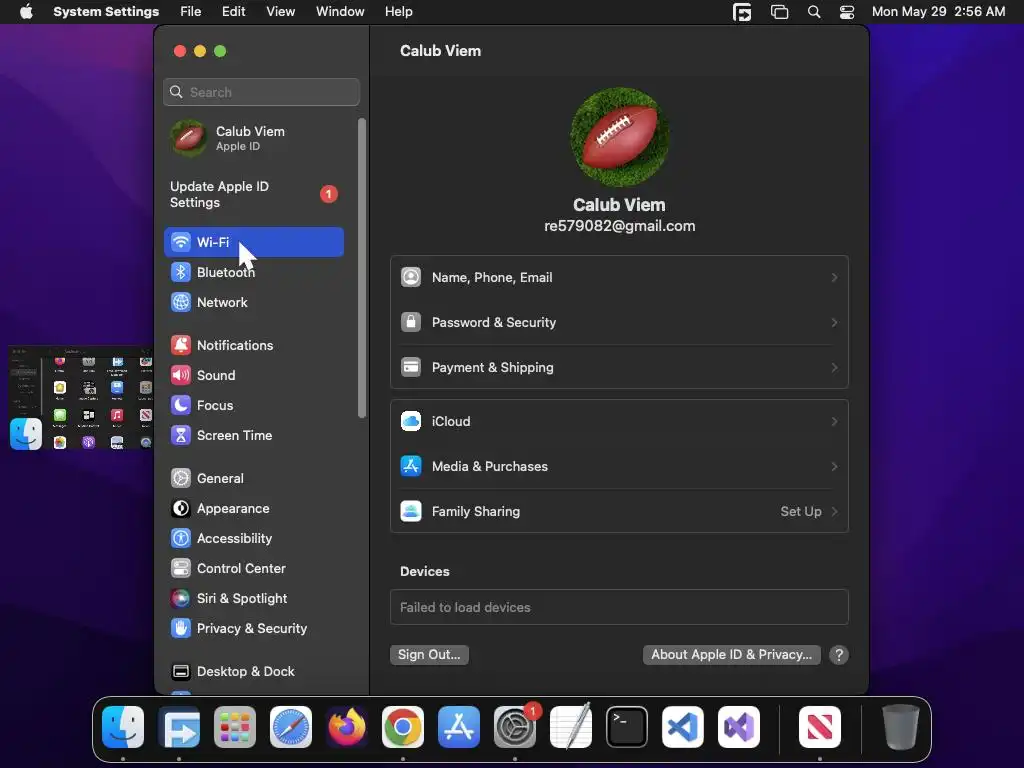This screenshot has width=1024, height=768.
Task: Open the Window menu
Action: pyautogui.click(x=340, y=12)
